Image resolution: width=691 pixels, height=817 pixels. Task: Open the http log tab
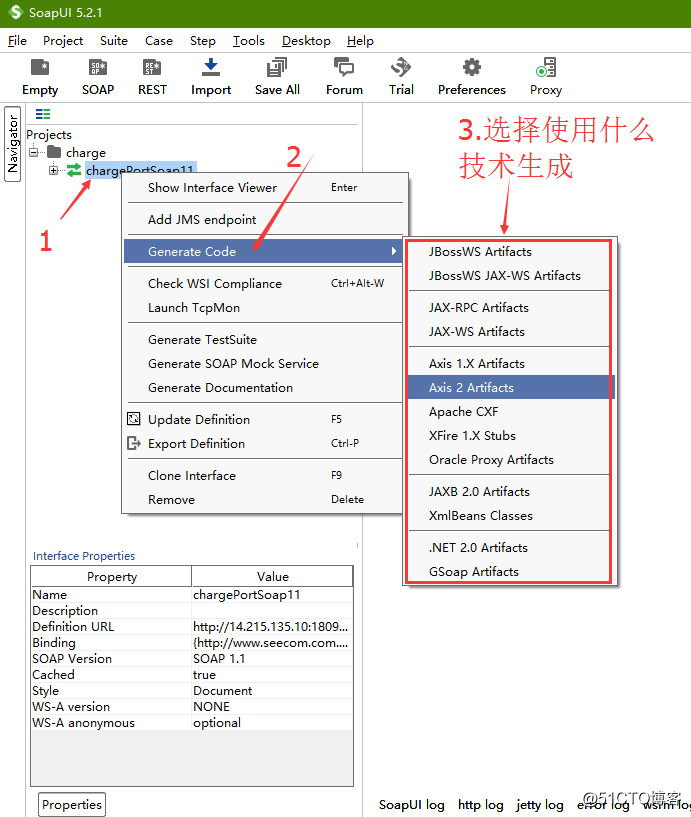[x=480, y=804]
